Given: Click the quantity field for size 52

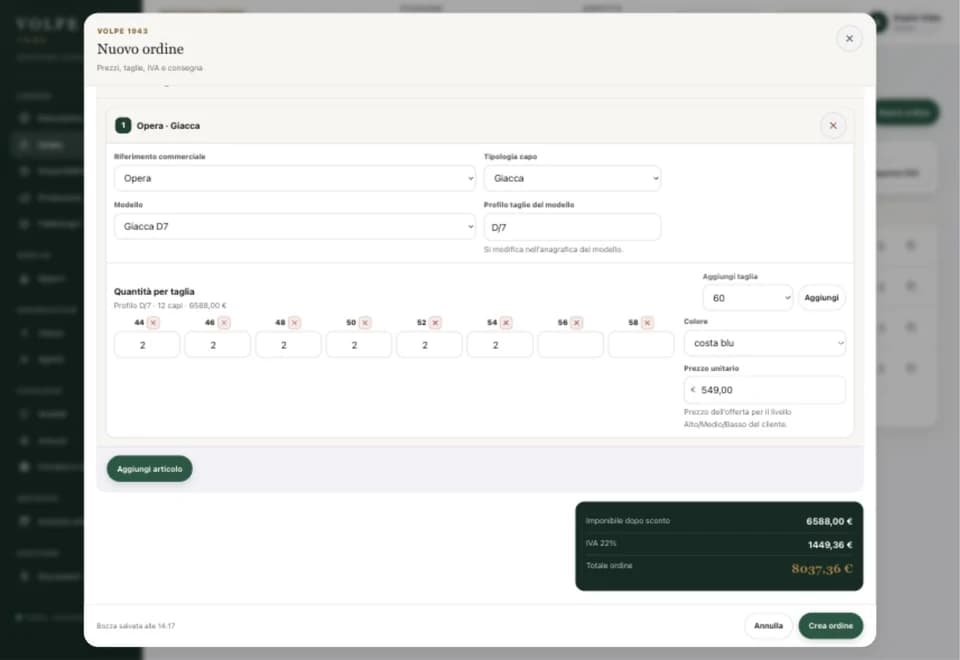Looking at the screenshot, I should click(429, 345).
